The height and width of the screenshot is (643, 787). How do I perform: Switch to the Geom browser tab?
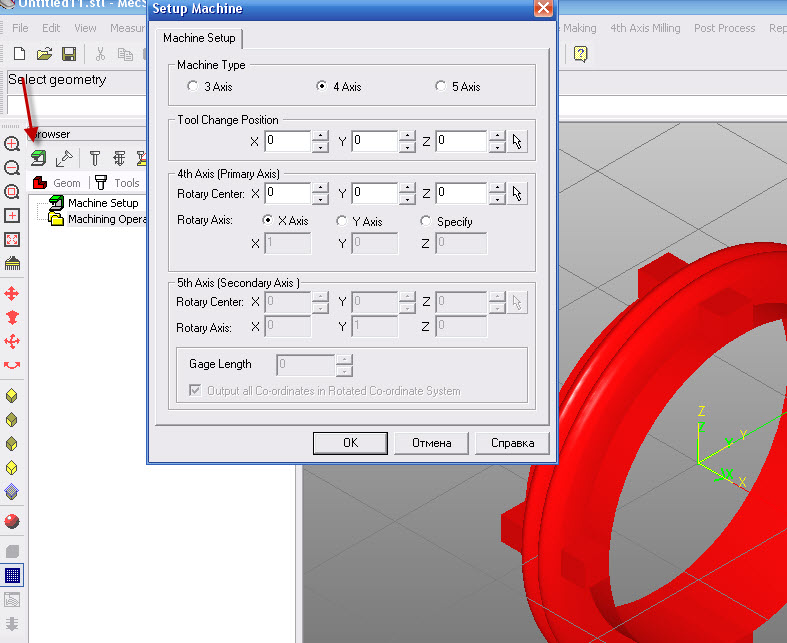tap(57, 183)
